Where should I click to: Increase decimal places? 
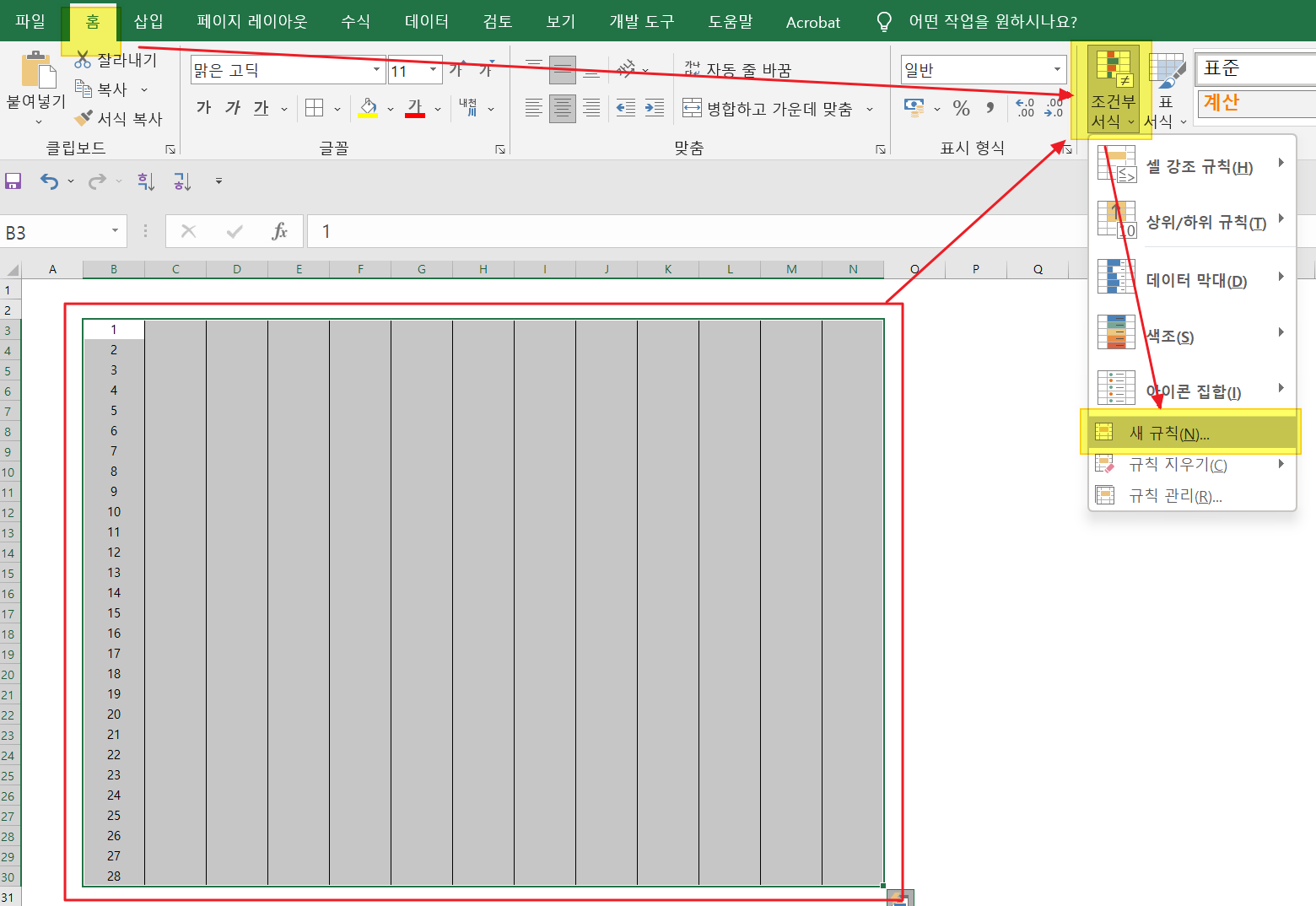click(1025, 107)
